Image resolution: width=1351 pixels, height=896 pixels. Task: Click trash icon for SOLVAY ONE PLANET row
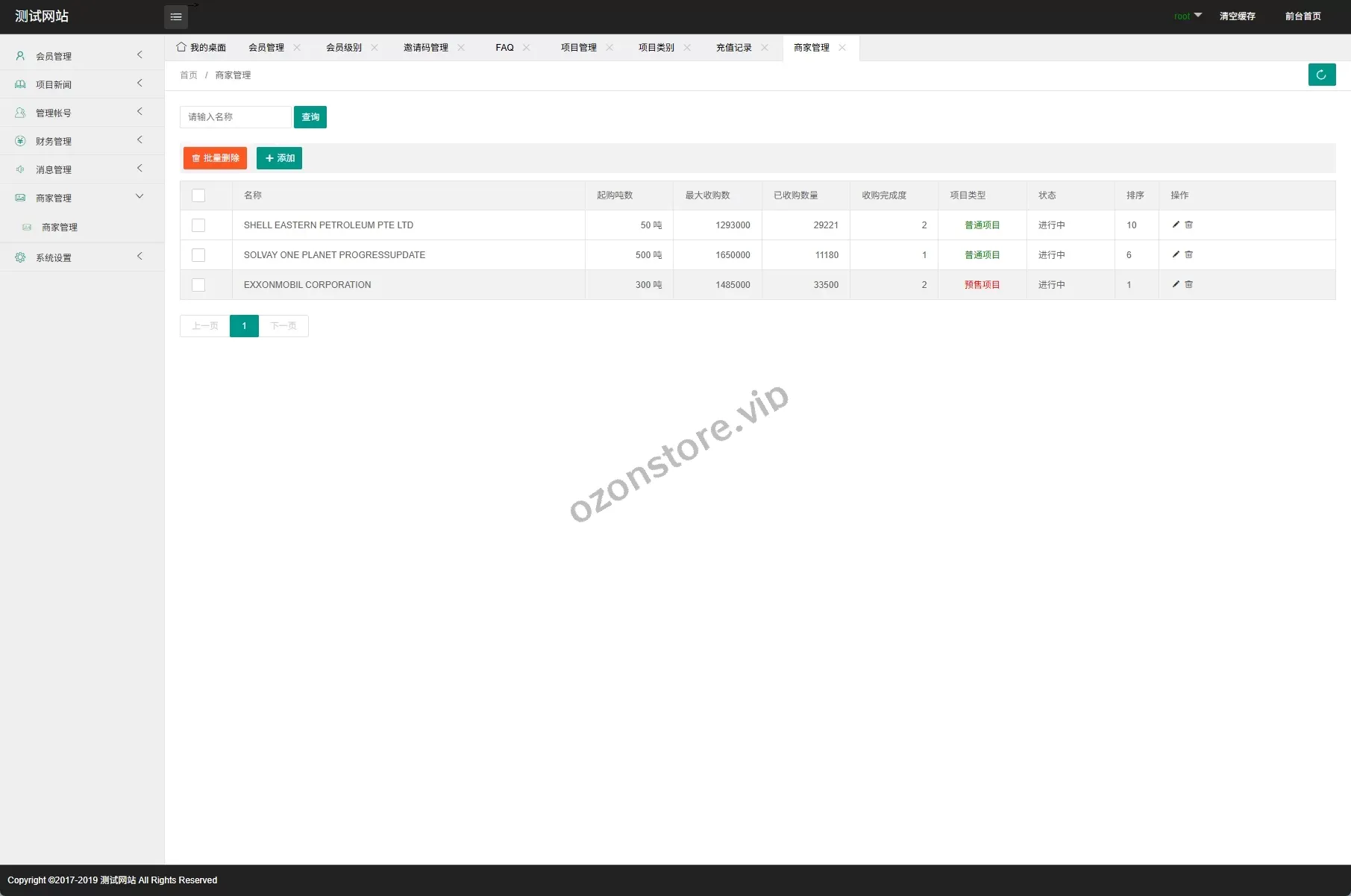click(x=1189, y=254)
